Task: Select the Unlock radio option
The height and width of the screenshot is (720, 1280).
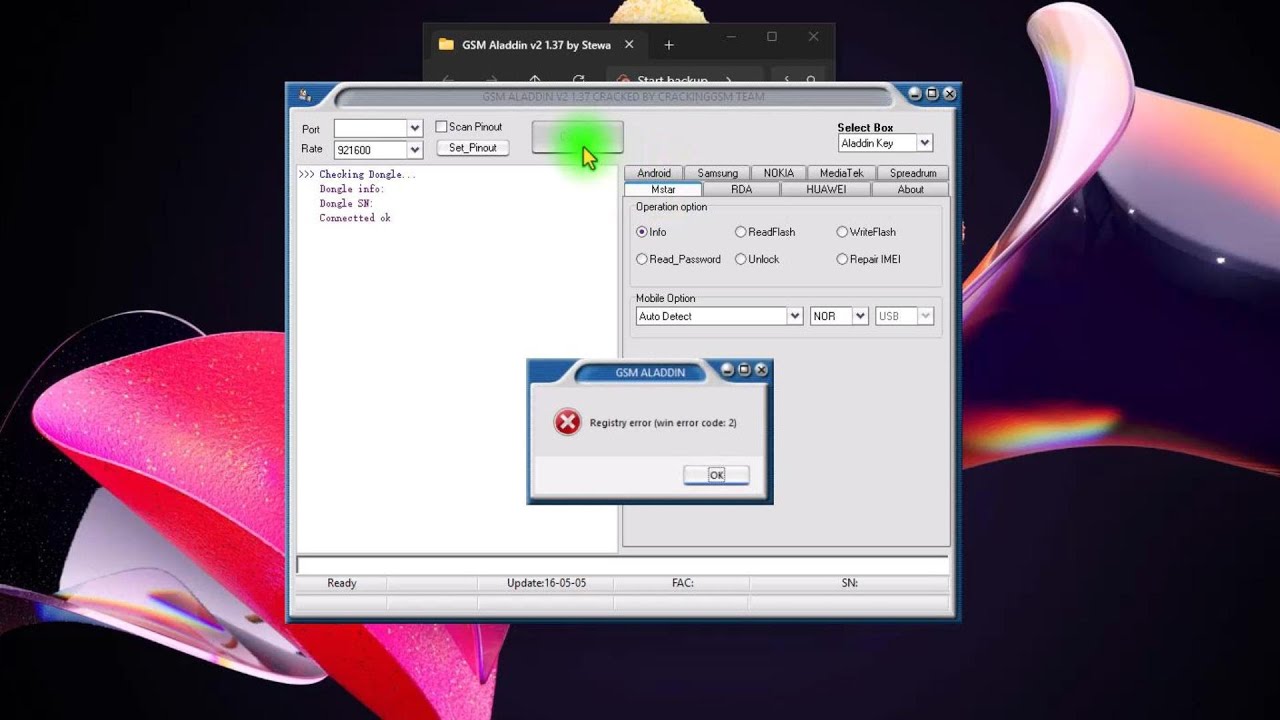Action: pos(741,259)
